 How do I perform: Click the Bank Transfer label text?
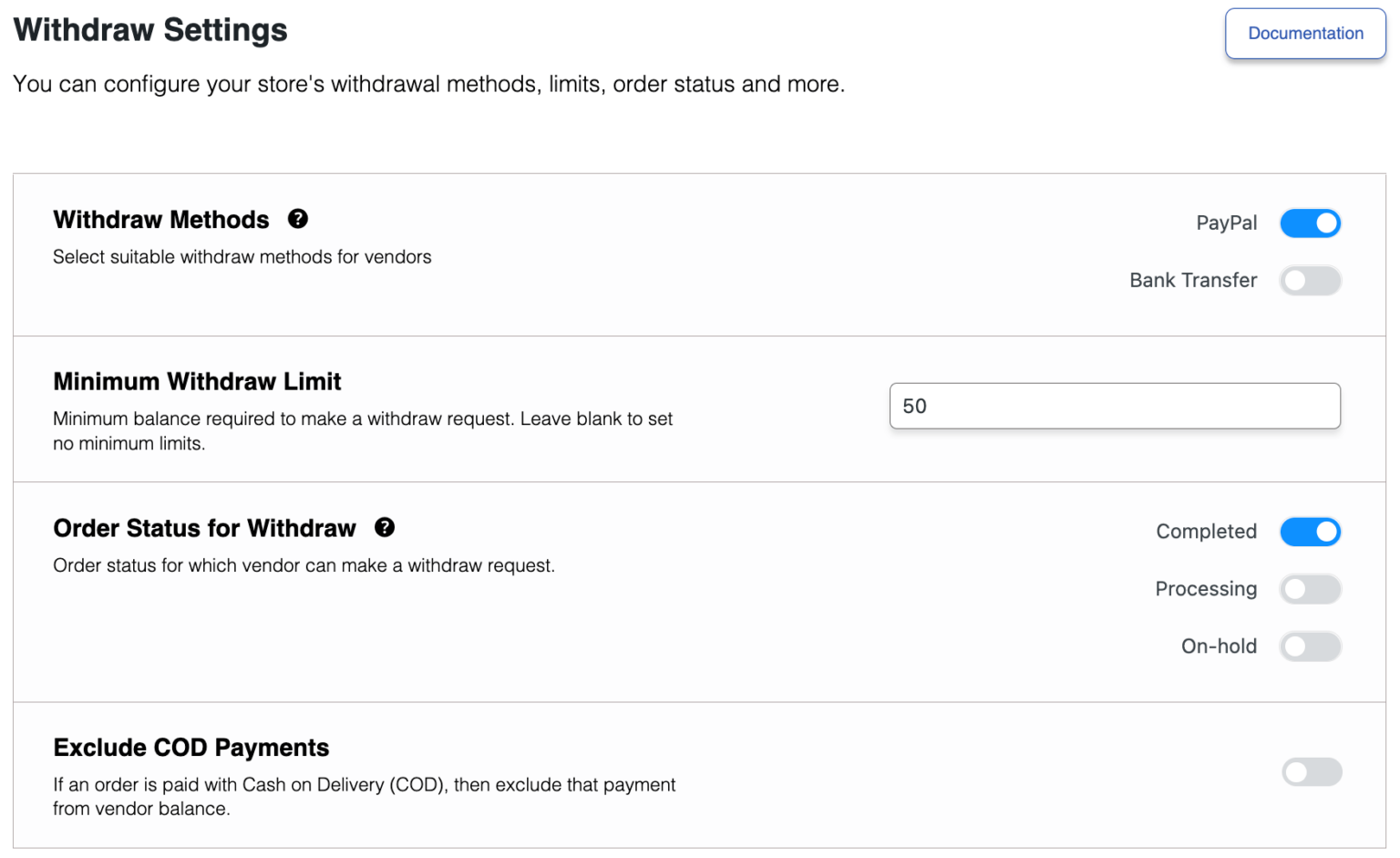point(1193,280)
